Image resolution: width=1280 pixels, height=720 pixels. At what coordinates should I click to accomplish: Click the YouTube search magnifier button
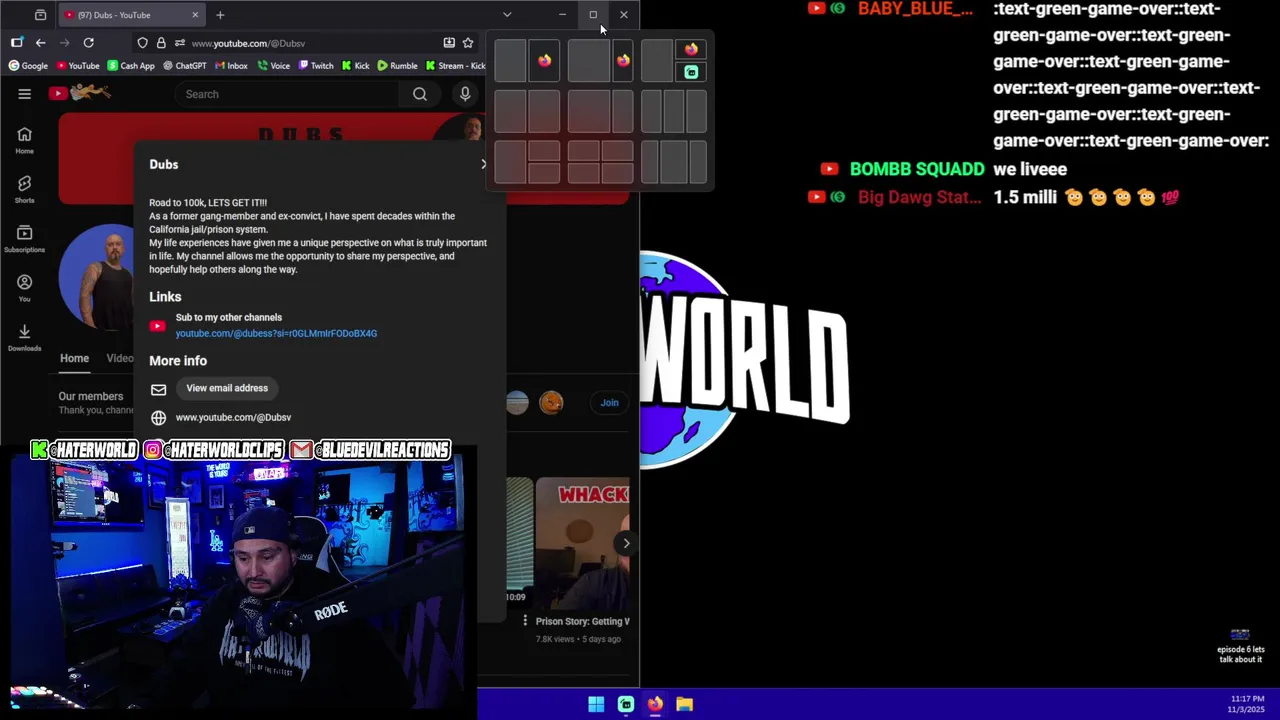tap(420, 94)
